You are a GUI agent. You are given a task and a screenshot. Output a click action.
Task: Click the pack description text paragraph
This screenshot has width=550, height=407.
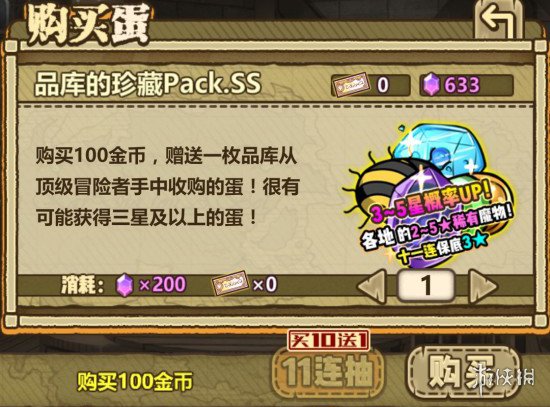coord(167,187)
